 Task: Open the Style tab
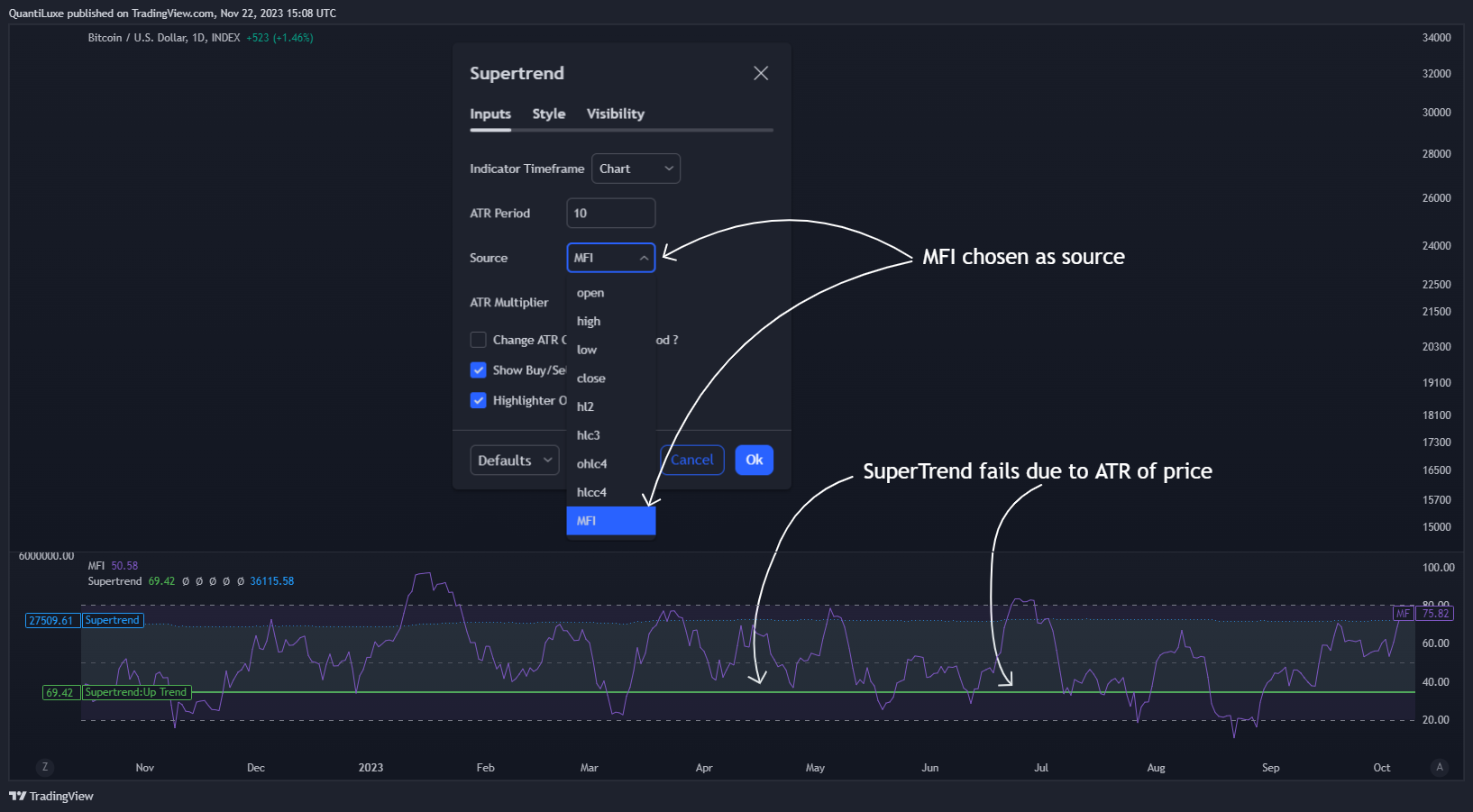[549, 114]
